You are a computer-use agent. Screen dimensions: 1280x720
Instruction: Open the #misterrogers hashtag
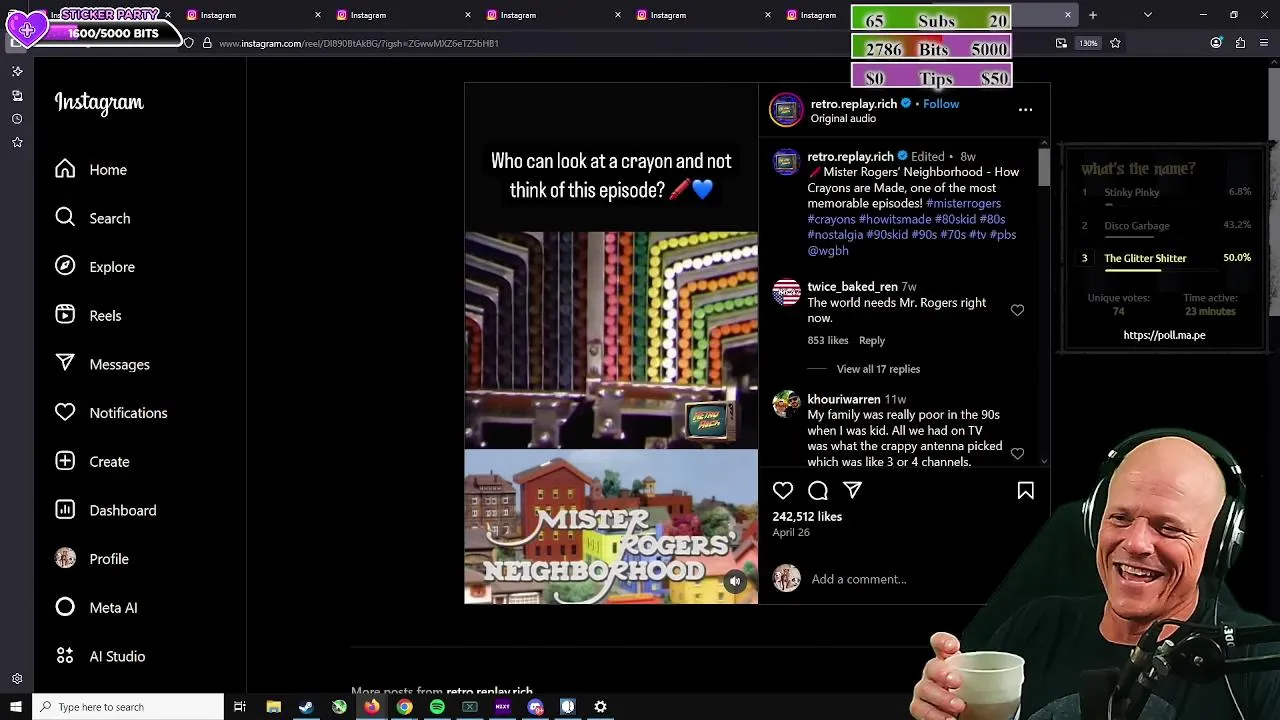(x=963, y=203)
